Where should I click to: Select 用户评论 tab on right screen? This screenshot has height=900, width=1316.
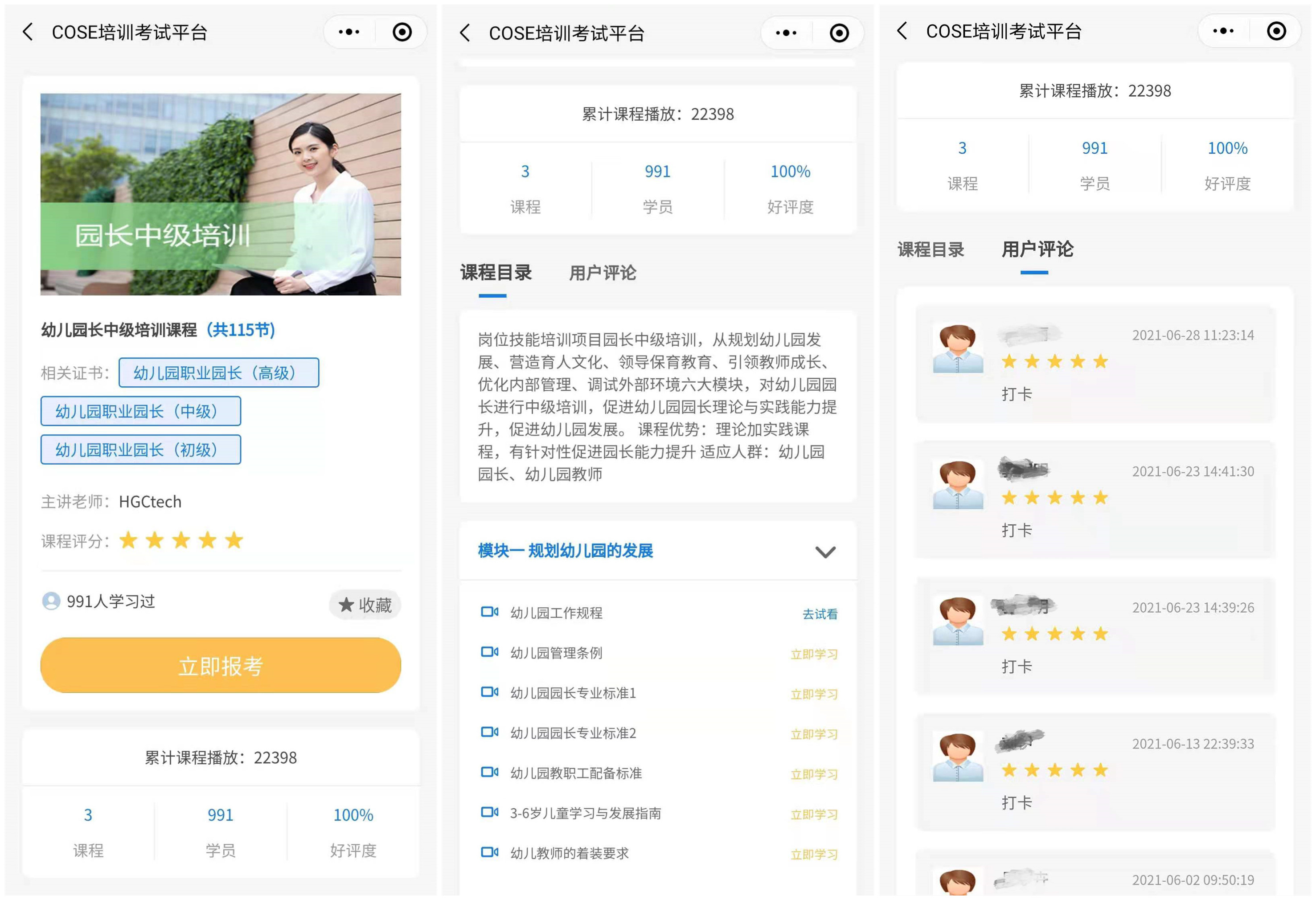tap(1037, 249)
